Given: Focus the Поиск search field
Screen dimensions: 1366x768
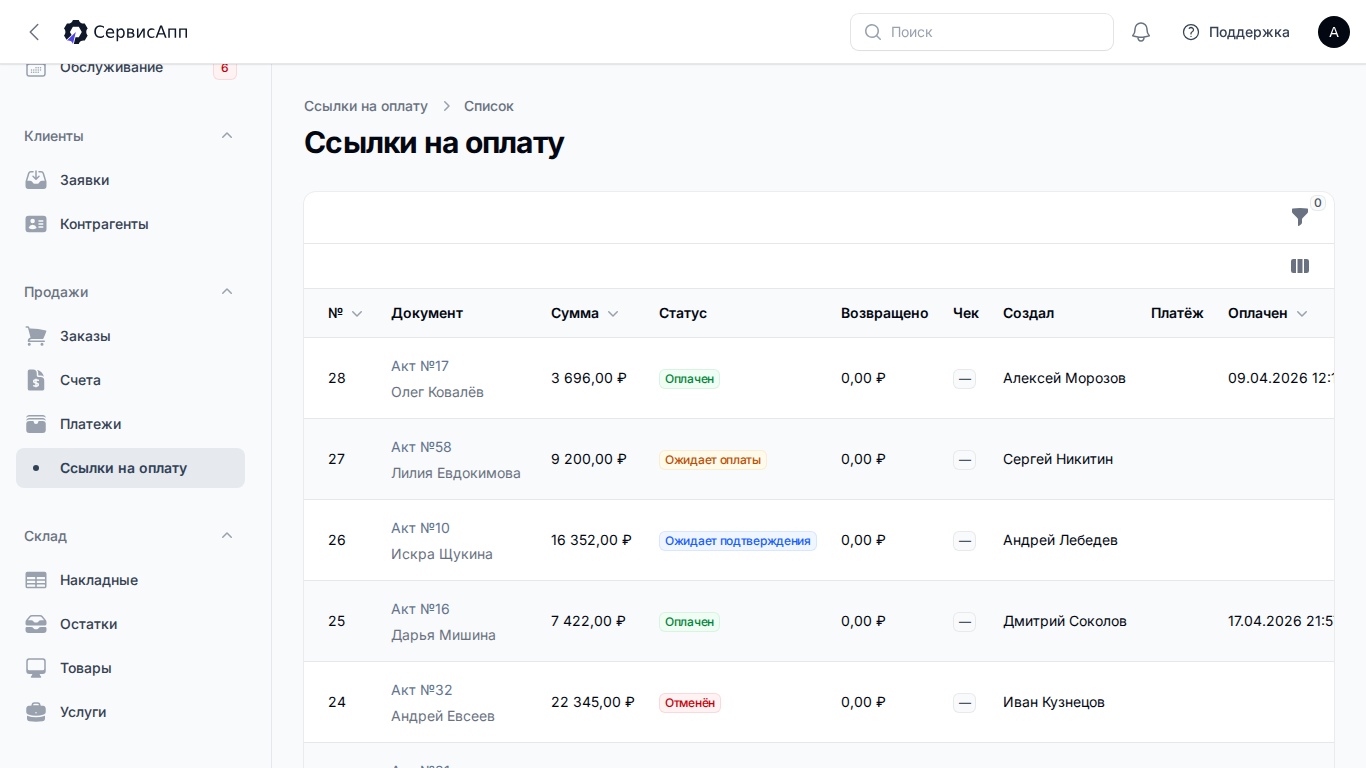Looking at the screenshot, I should point(982,32).
